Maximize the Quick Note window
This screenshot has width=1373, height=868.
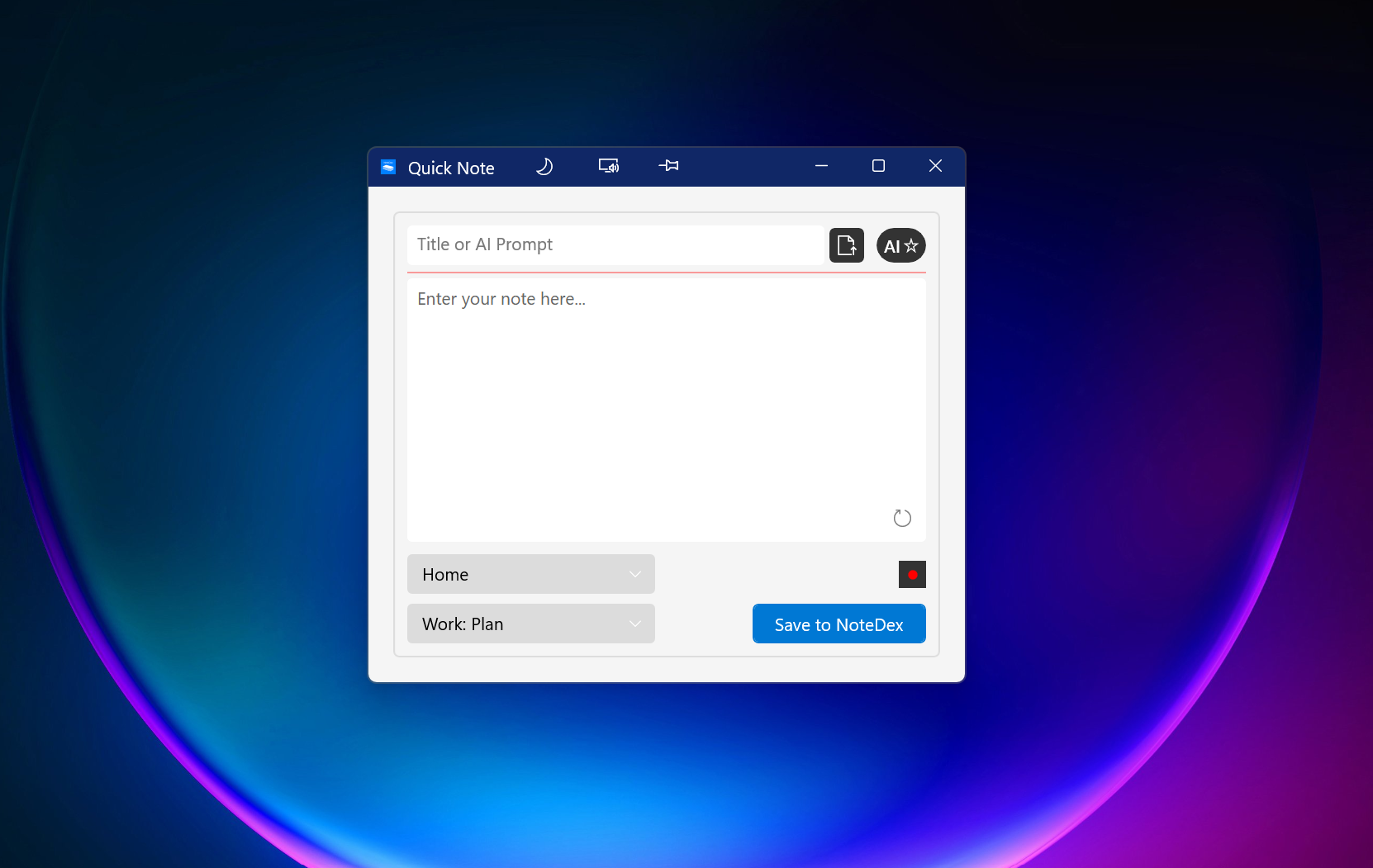pyautogui.click(x=878, y=166)
